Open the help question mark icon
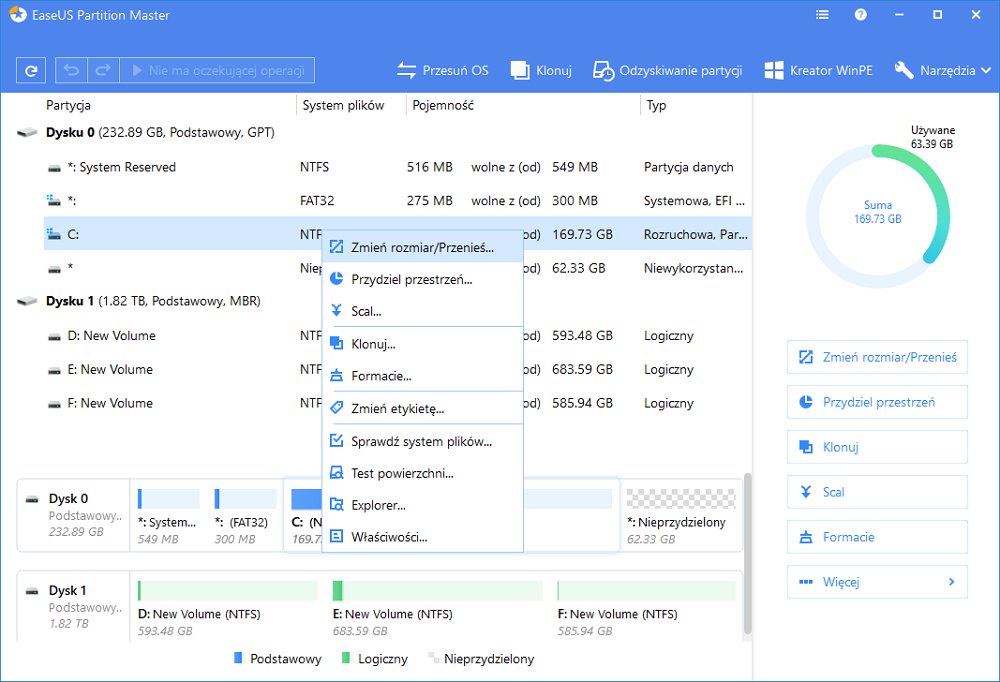The image size is (1000, 682). [861, 15]
